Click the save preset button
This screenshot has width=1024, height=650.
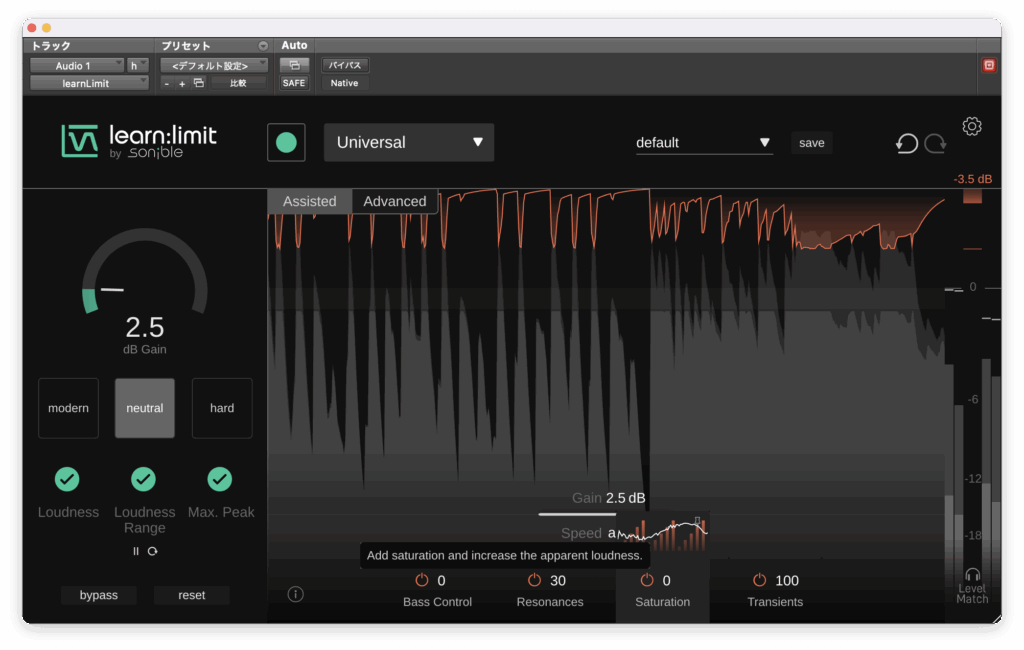point(812,143)
